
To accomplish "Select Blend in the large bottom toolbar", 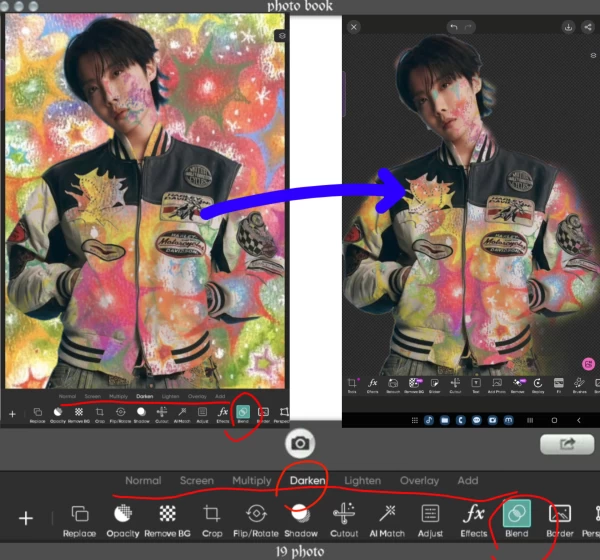I will tap(517, 520).
